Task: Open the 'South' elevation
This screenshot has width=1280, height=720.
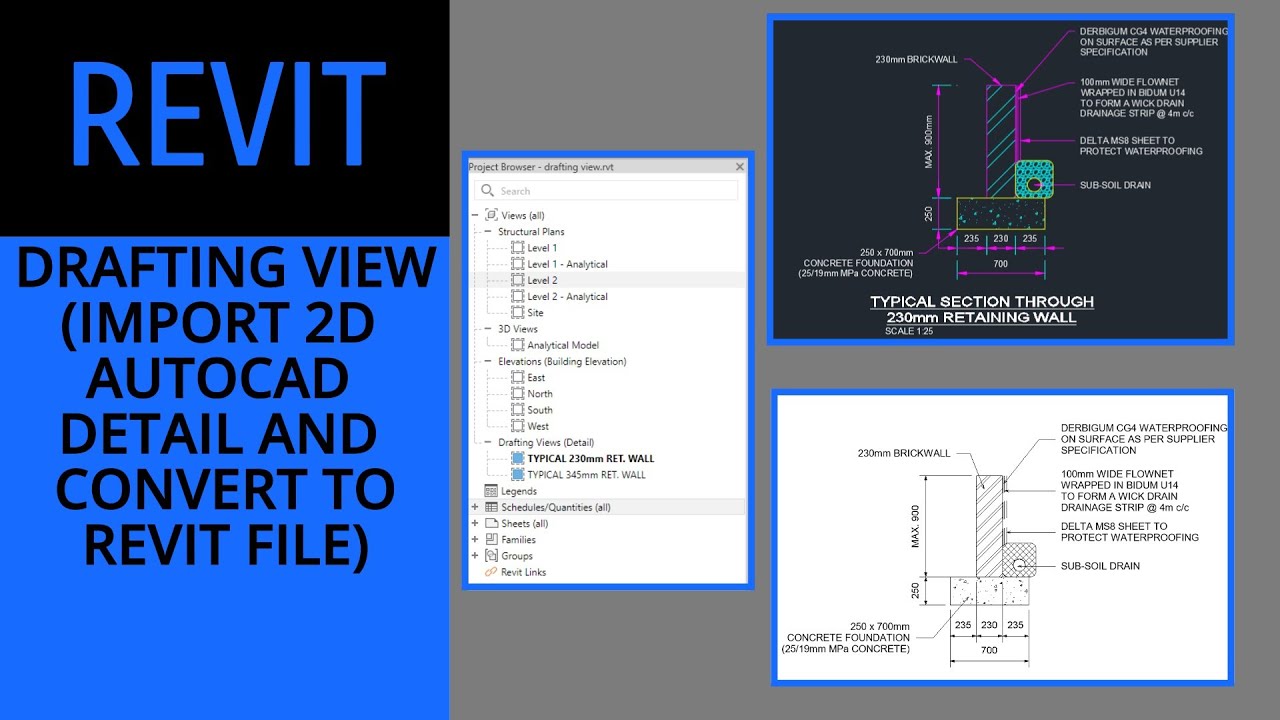Action: (540, 410)
